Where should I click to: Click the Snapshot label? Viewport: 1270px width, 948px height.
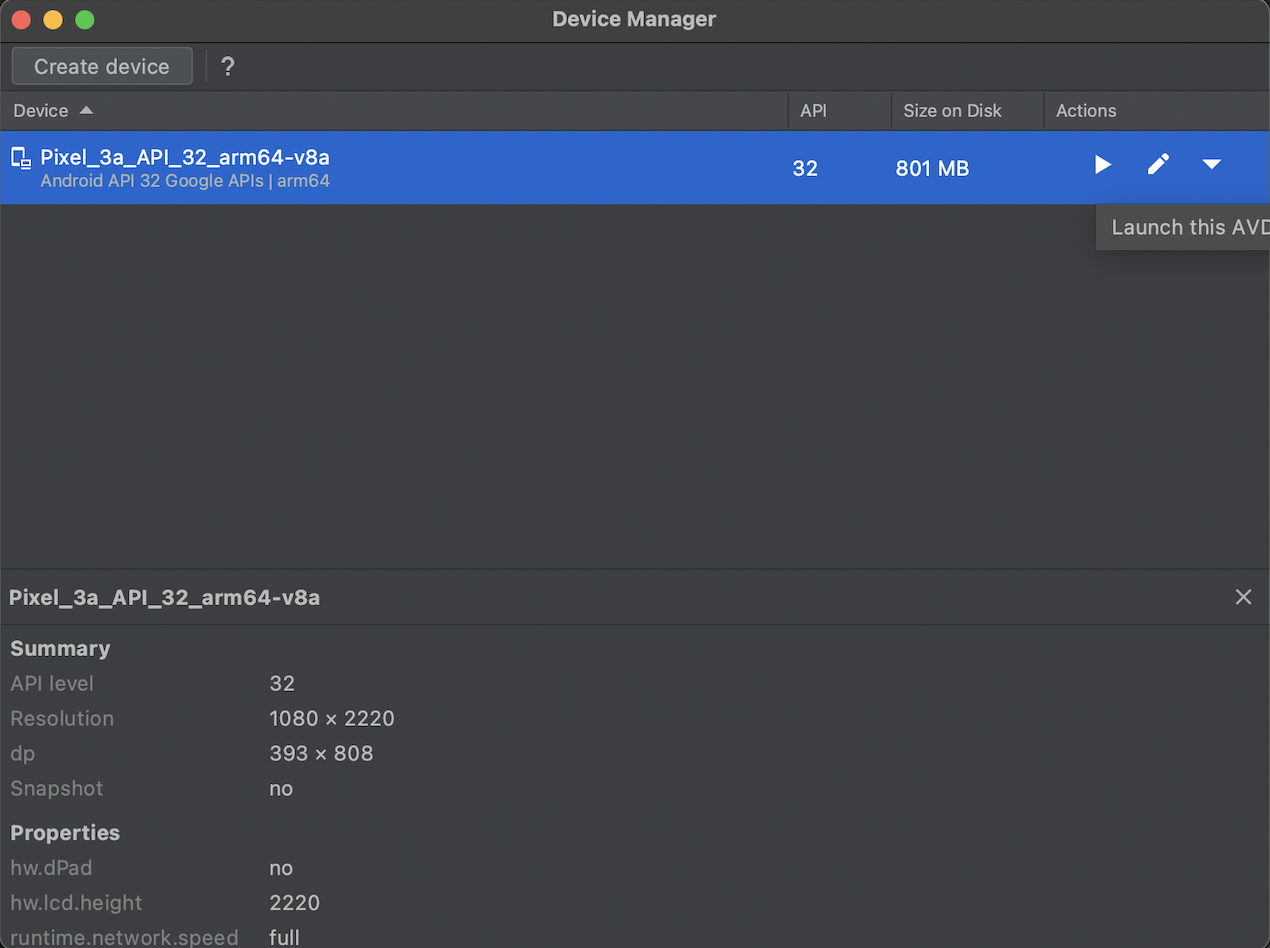pos(57,789)
